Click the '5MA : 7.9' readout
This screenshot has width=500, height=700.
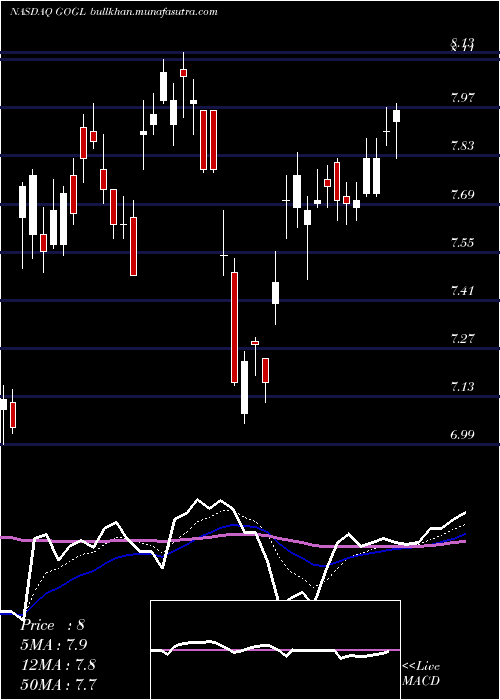pyautogui.click(x=54, y=645)
